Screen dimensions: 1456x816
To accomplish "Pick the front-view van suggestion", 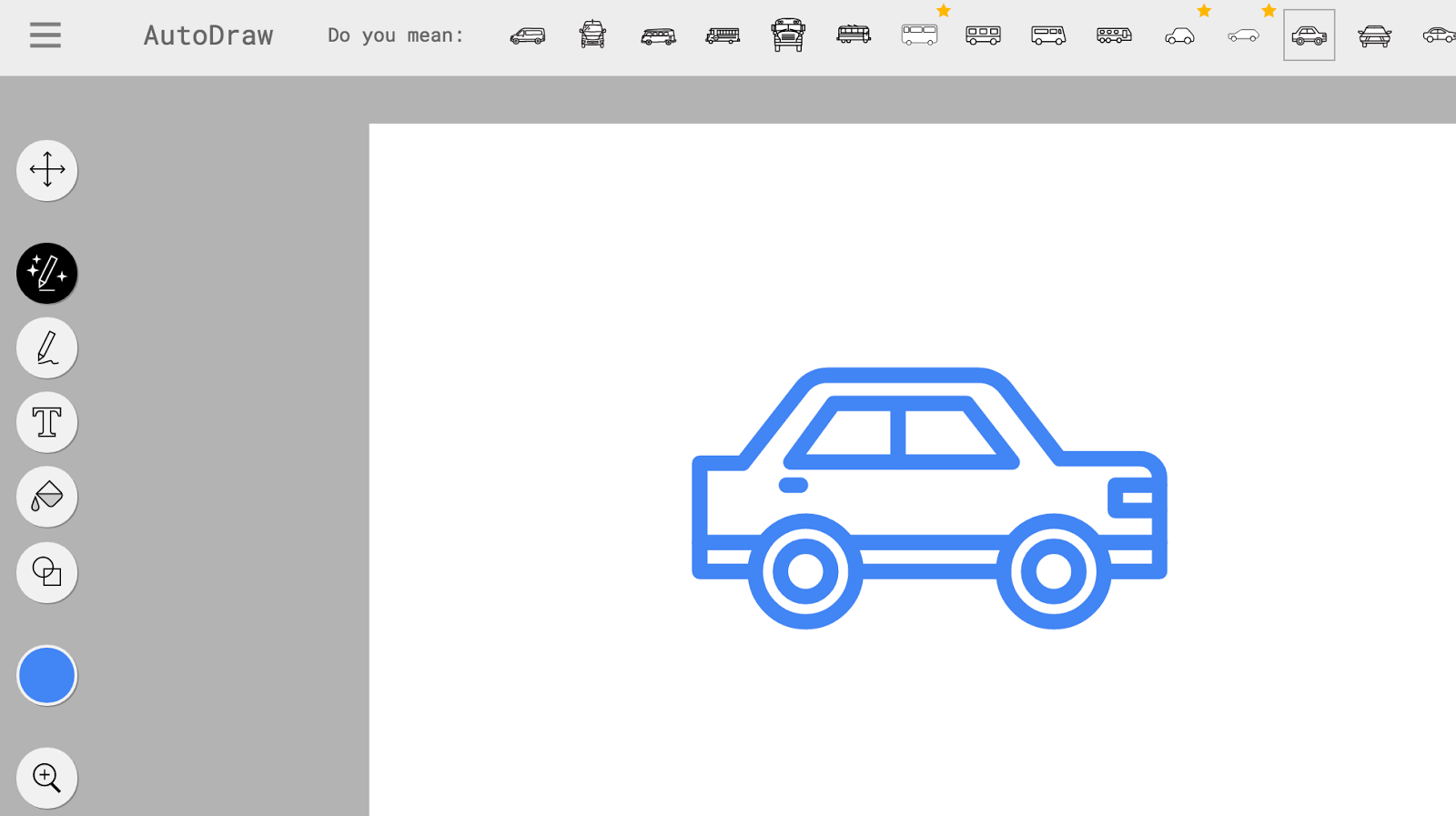I will pyautogui.click(x=592, y=35).
